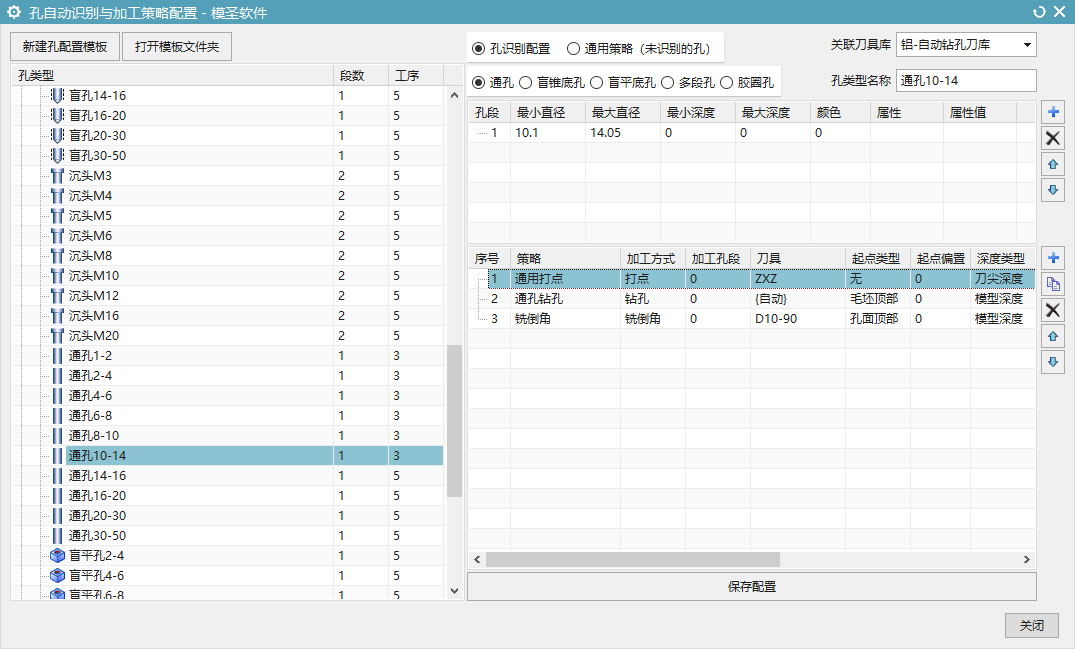
Task: Move hole segment up arrow icon
Action: tap(1053, 164)
